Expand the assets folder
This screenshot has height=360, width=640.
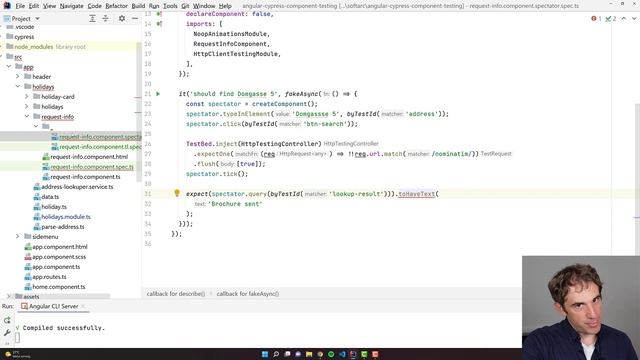[x=9, y=296]
